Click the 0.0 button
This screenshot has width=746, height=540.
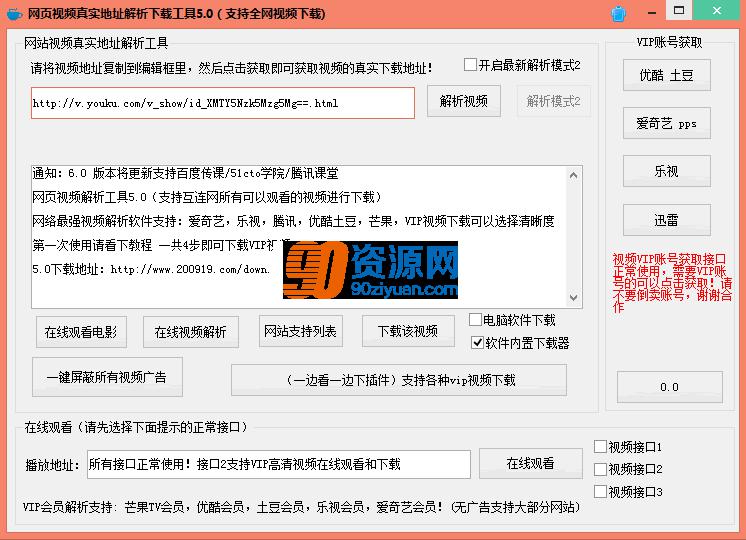coord(669,387)
